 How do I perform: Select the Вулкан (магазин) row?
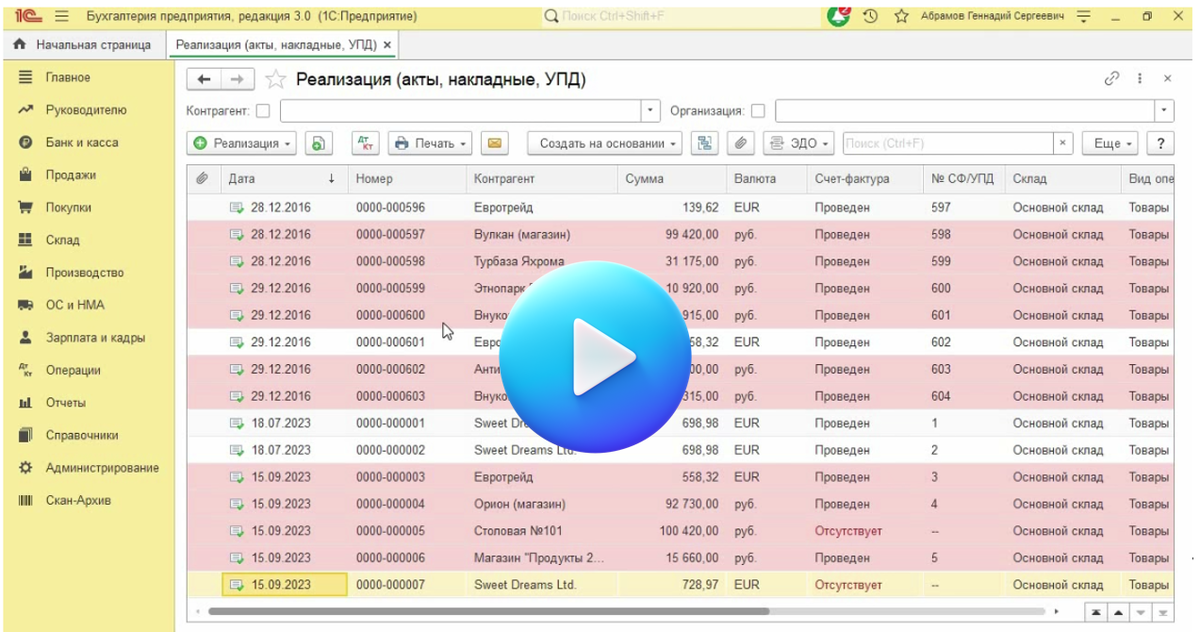tap(680, 234)
